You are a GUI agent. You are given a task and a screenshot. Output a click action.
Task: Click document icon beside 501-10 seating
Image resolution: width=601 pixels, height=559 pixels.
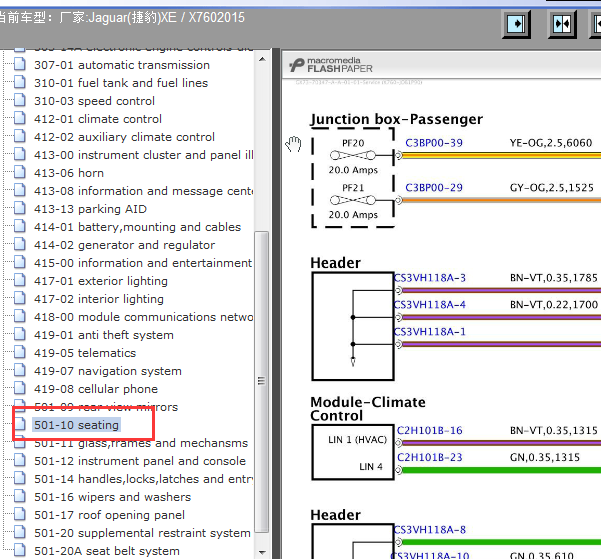point(20,424)
